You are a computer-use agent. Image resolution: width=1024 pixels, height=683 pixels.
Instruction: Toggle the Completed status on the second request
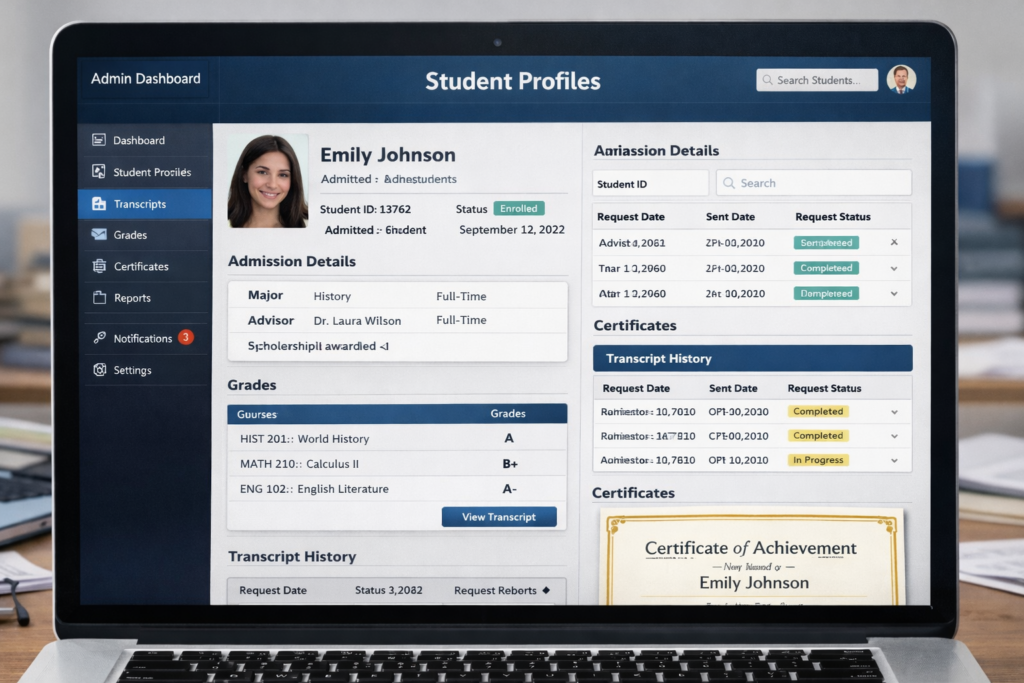coord(826,267)
